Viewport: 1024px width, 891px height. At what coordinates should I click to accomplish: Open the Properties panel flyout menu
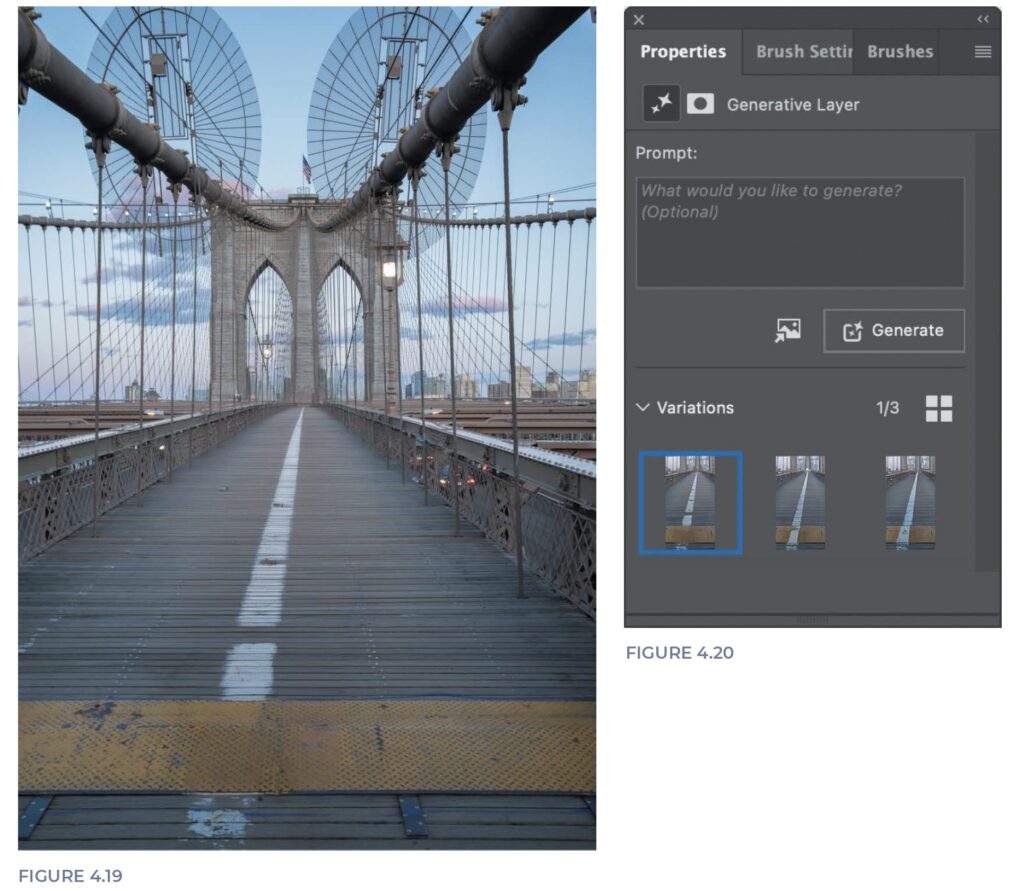coord(983,52)
